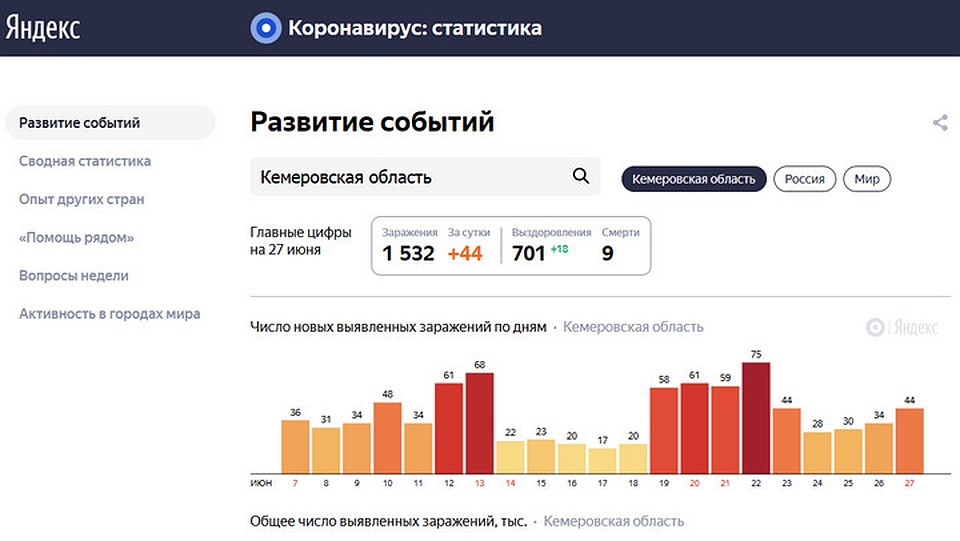Click the июн axis month label
The height and width of the screenshot is (541, 960).
(x=261, y=483)
